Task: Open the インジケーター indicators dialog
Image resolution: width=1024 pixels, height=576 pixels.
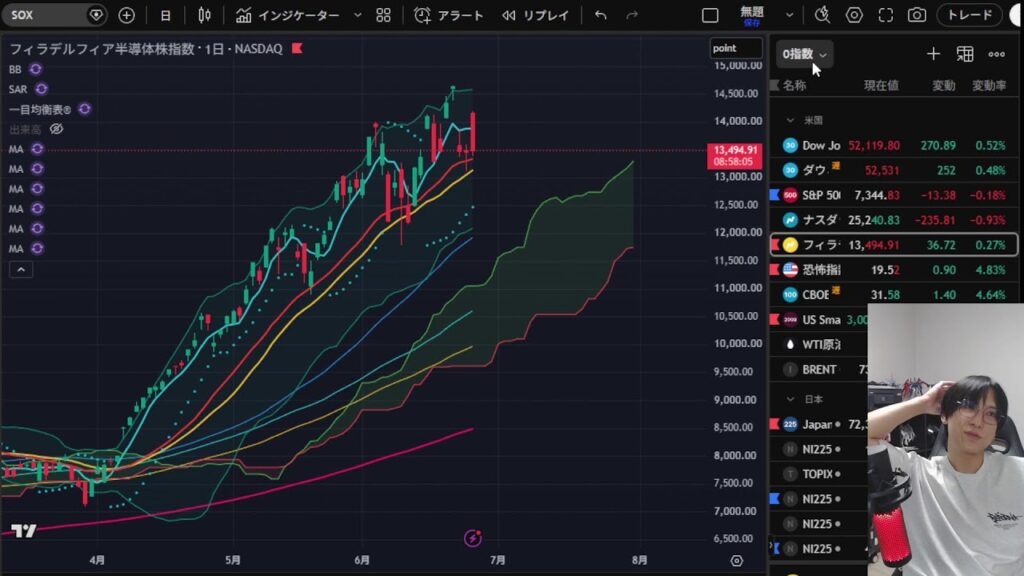Action: coord(287,15)
